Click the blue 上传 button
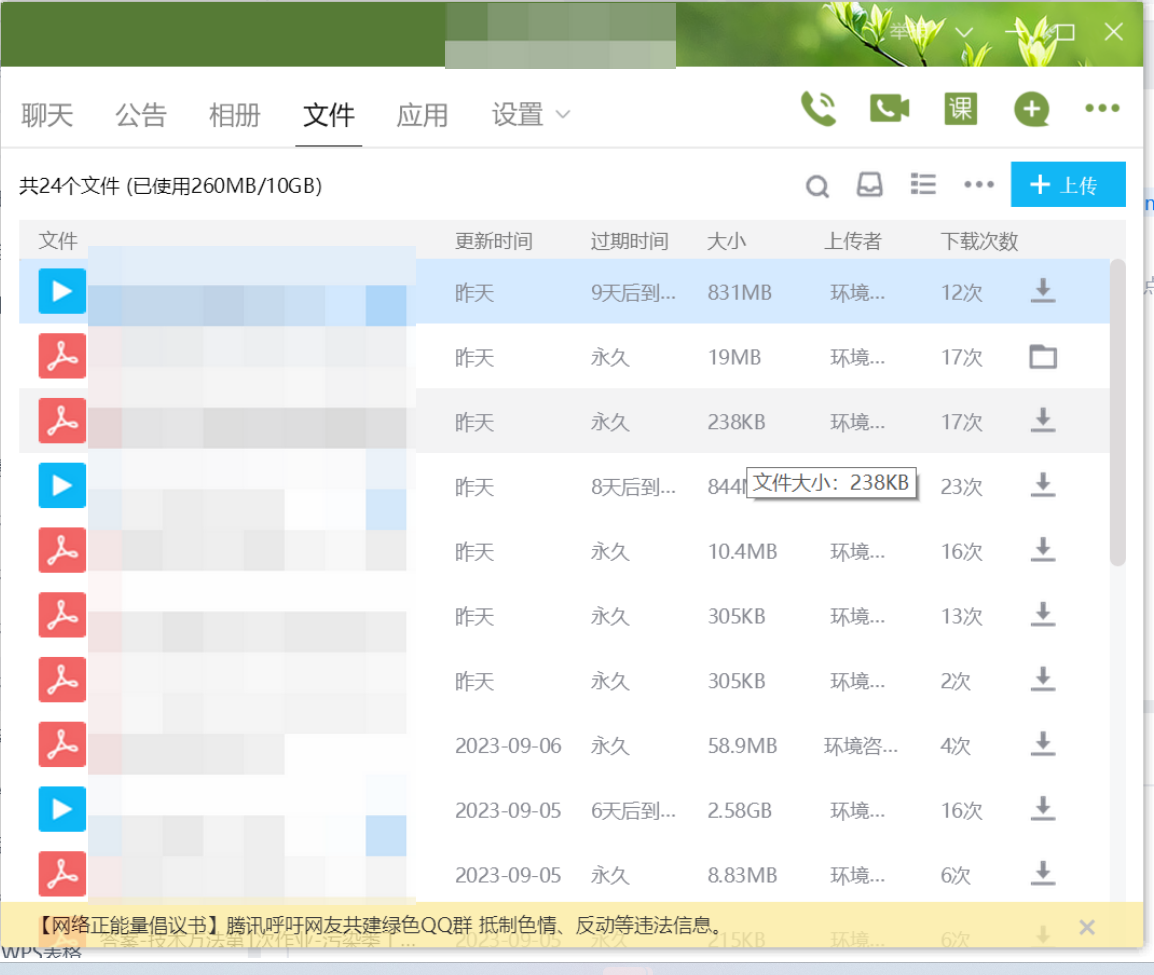1154x975 pixels. (x=1067, y=185)
